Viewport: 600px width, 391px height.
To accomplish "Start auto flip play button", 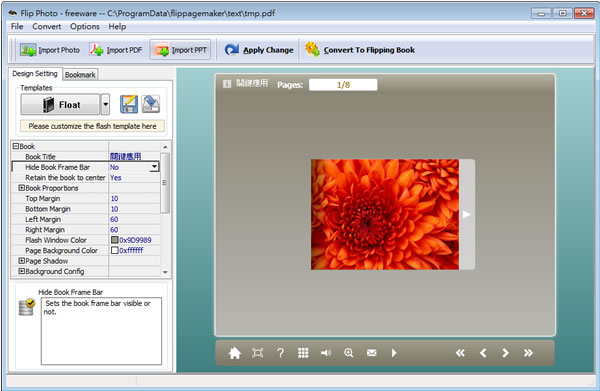I will click(394, 353).
